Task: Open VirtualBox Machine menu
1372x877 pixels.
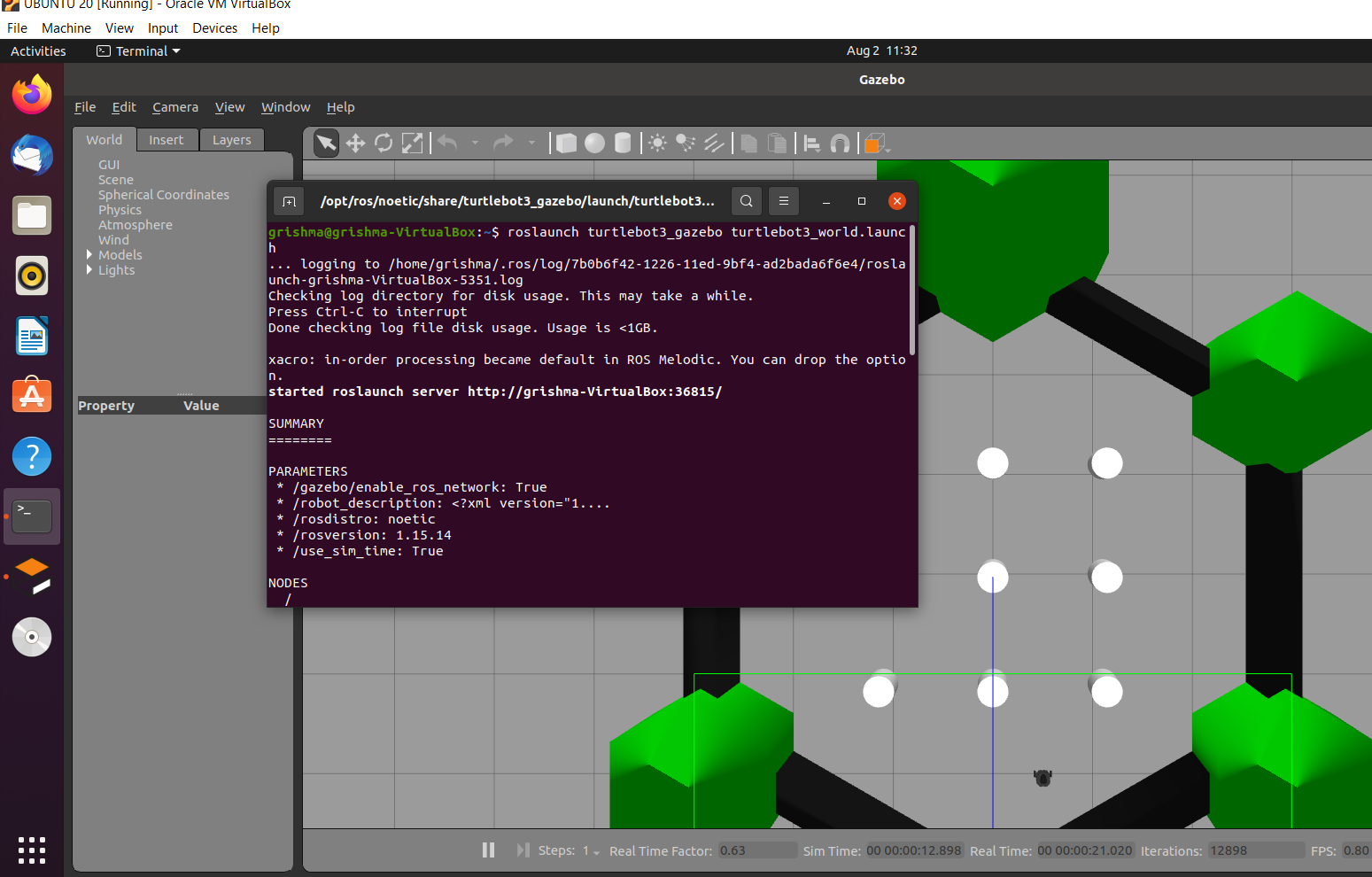Action: tap(66, 28)
